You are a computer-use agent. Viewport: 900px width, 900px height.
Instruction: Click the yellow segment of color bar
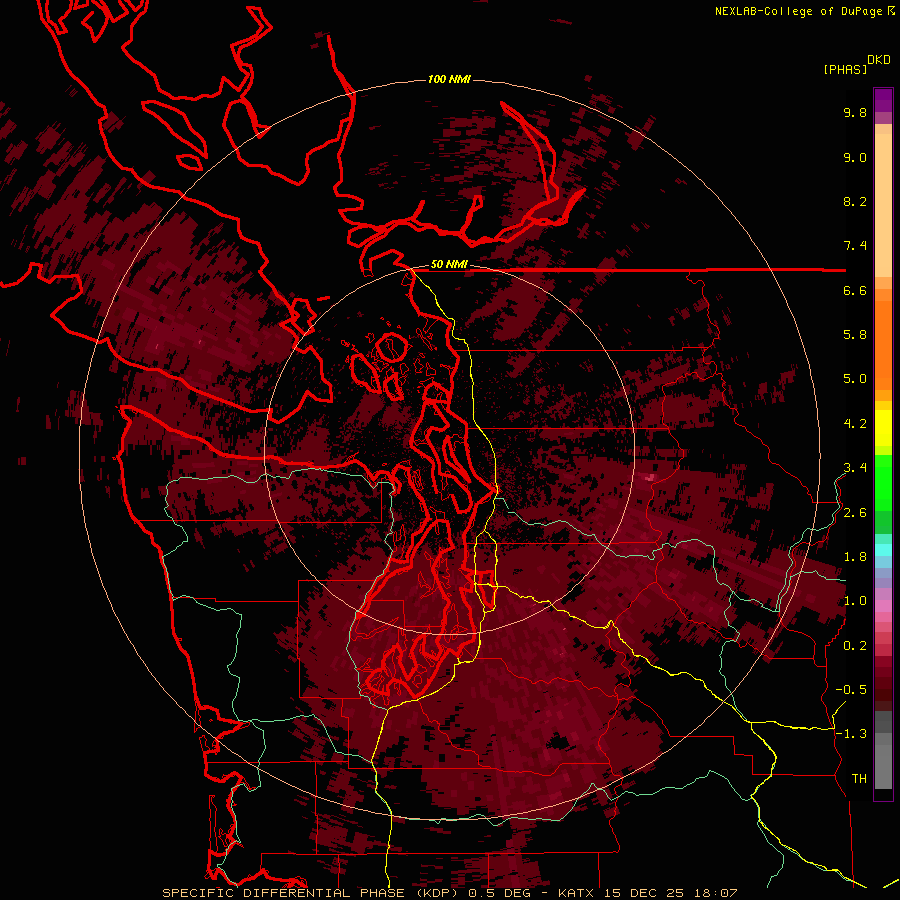[883, 428]
